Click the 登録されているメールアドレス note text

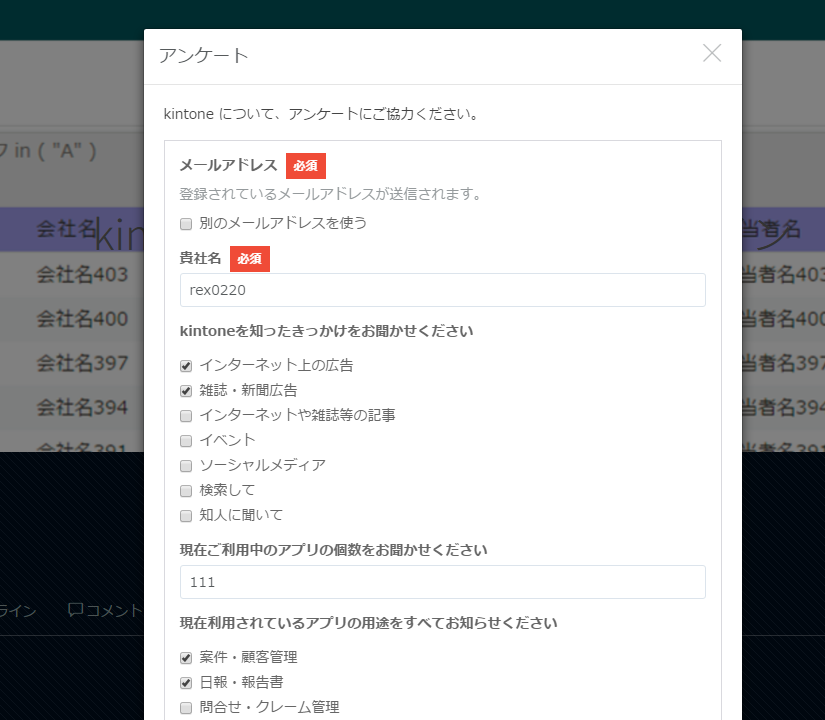point(330,194)
